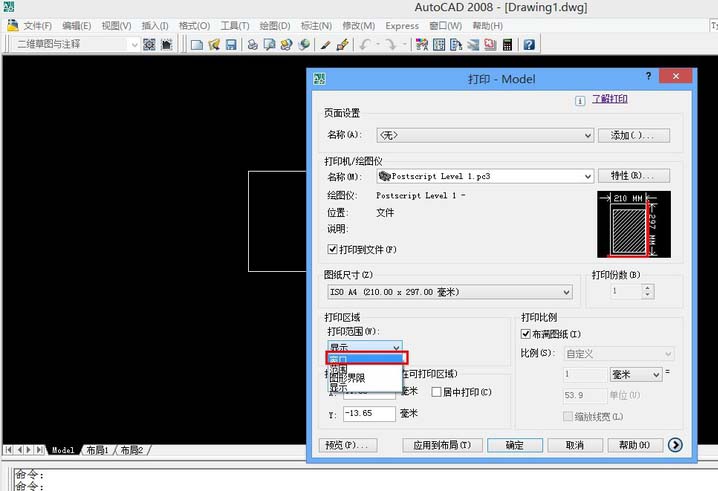Go to last layout tab arrow
The image size is (718, 491).
coord(40,450)
